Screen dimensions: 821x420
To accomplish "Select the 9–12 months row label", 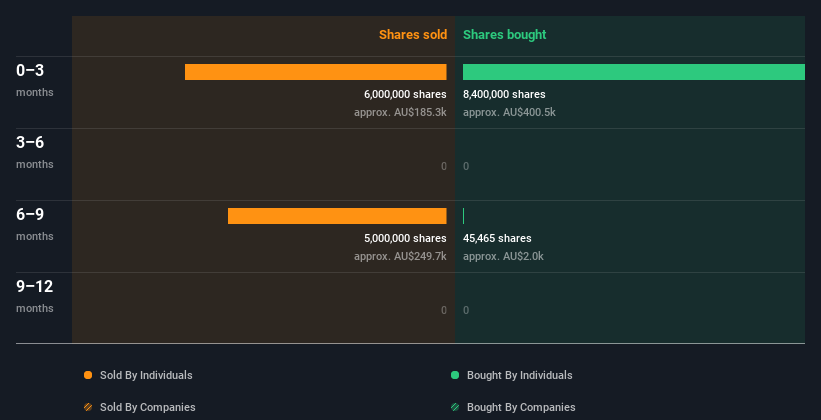I will (35, 296).
